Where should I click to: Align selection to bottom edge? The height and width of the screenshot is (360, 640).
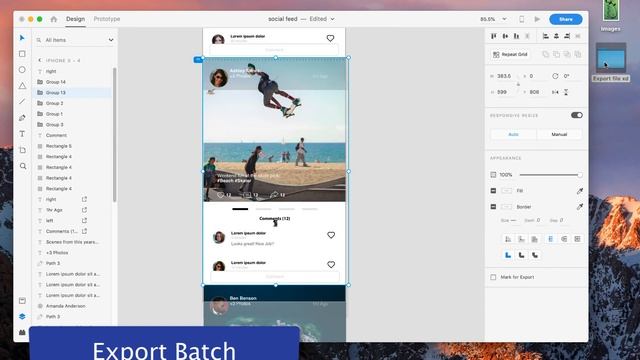point(516,36)
